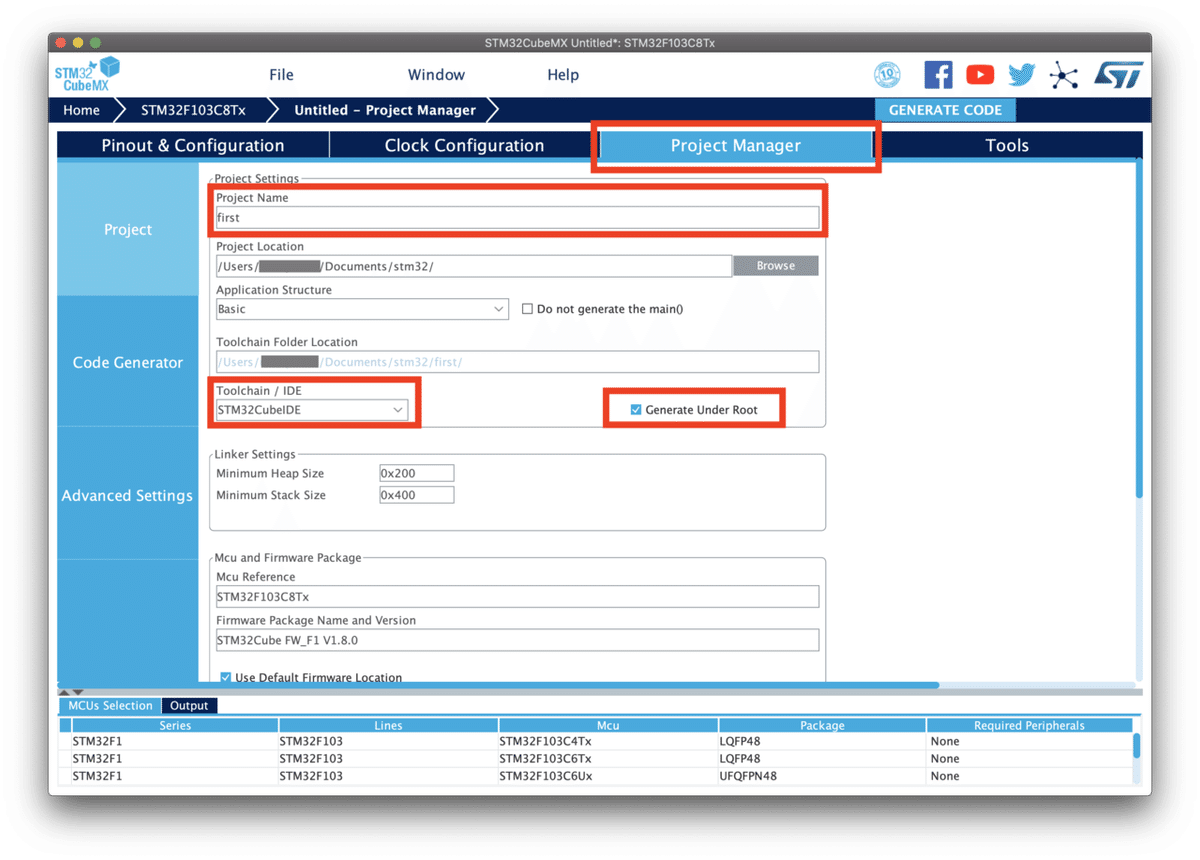1200x860 pixels.
Task: Open the Application Structure dropdown
Action: (x=362, y=309)
